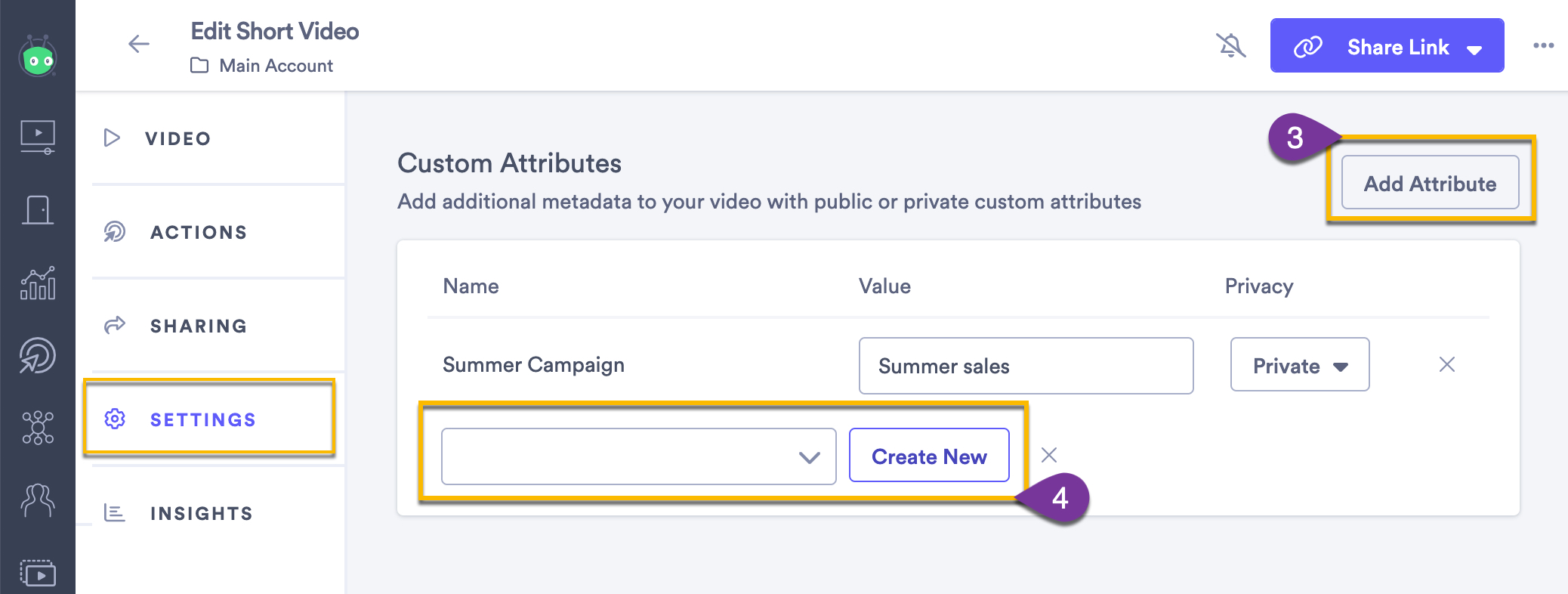Viewport: 1568px width, 594px height.
Task: Open the integrations nodes sidebar icon
Action: [x=38, y=428]
